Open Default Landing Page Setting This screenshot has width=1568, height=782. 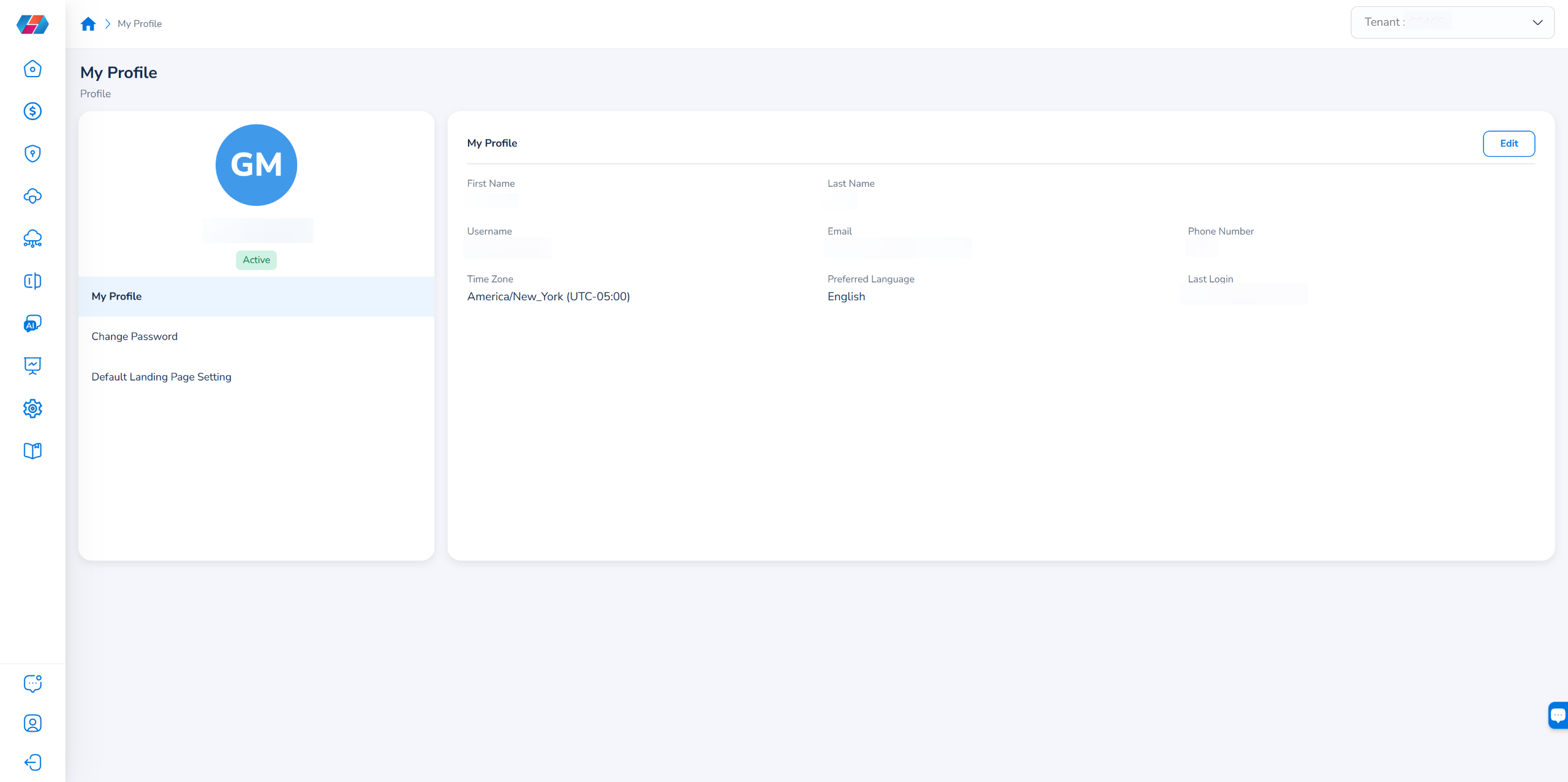coord(161,377)
